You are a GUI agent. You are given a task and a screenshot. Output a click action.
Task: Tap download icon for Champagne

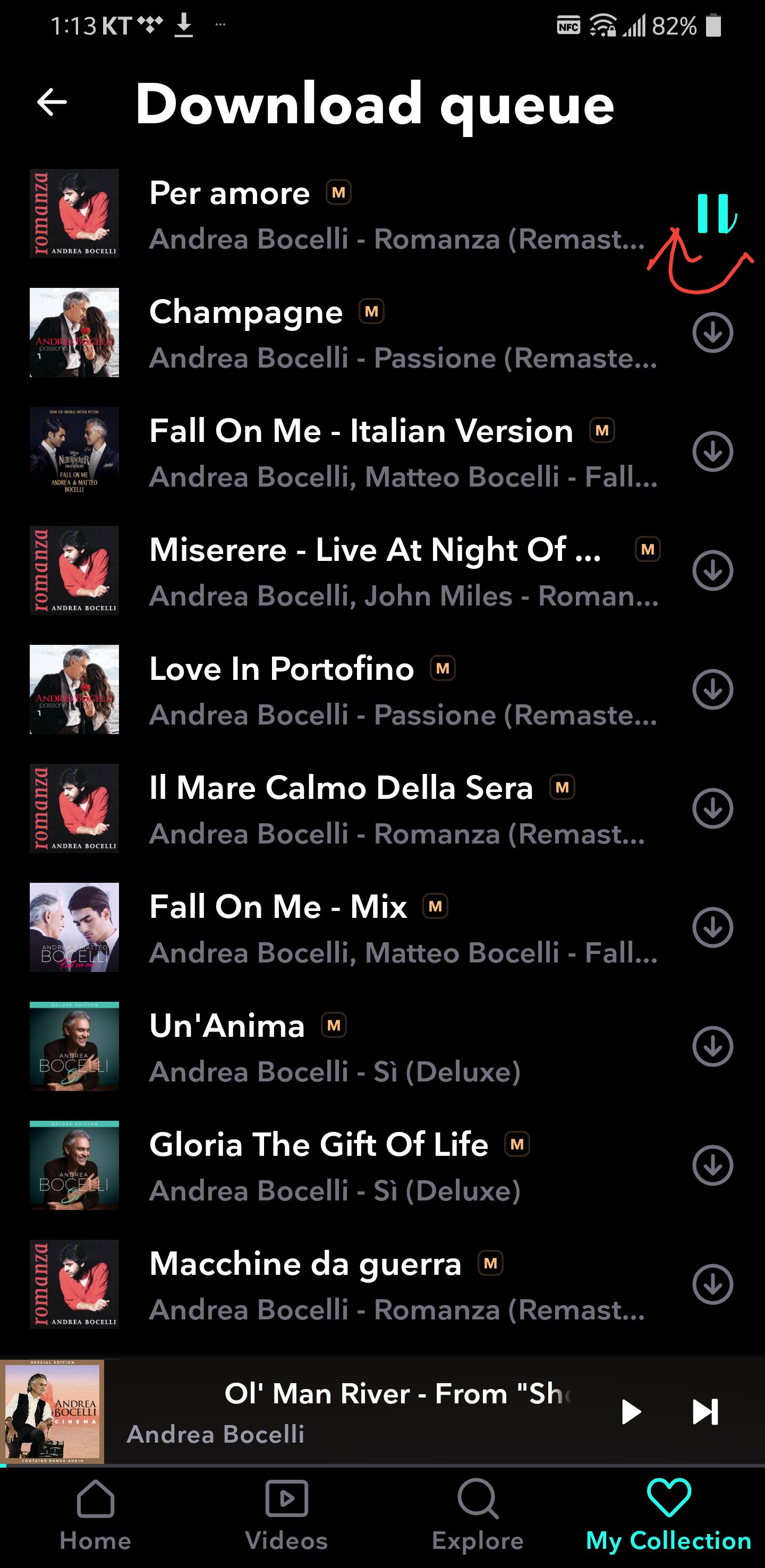[712, 333]
